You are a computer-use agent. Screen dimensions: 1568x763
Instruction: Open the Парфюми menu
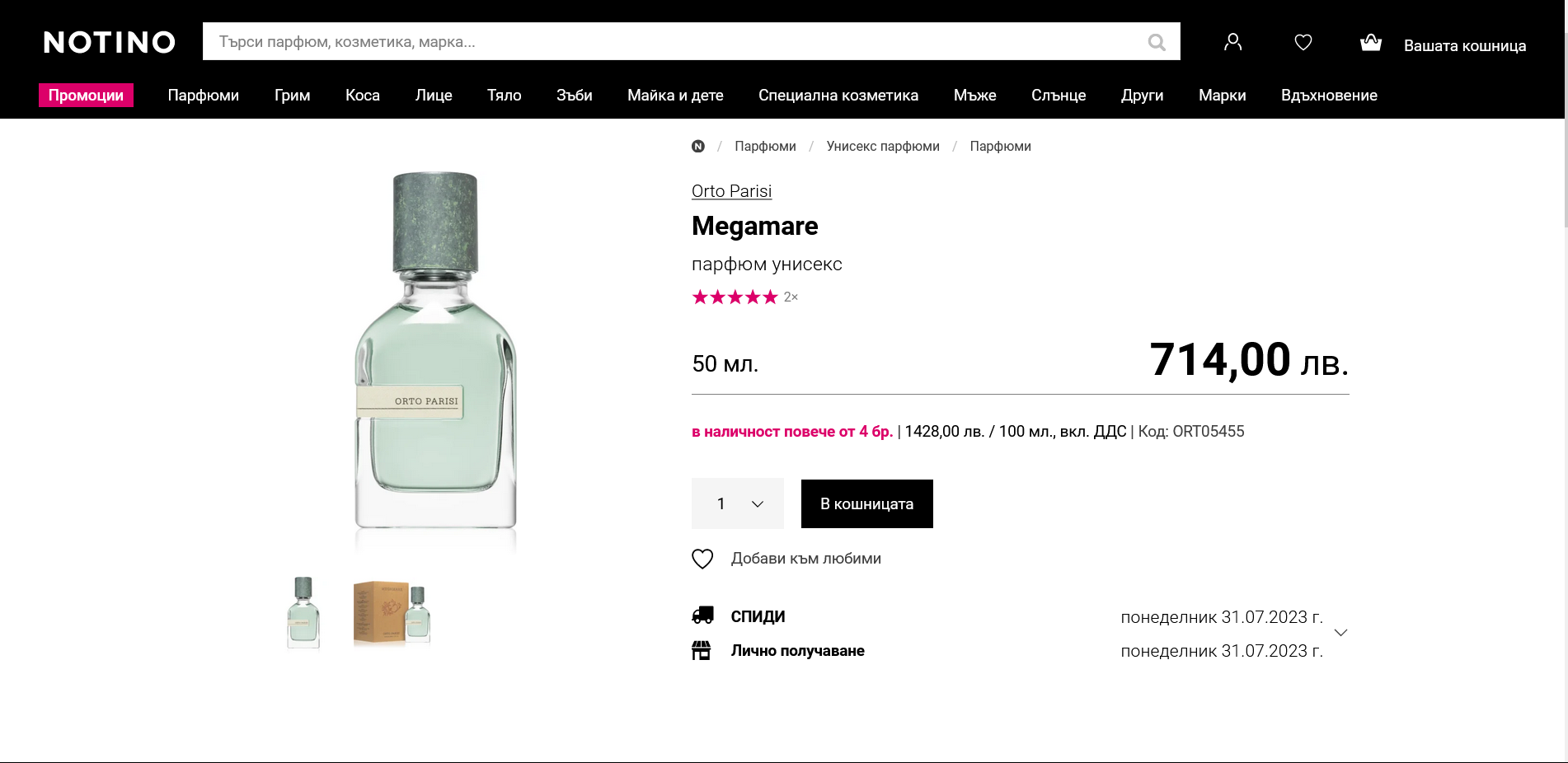click(x=203, y=96)
